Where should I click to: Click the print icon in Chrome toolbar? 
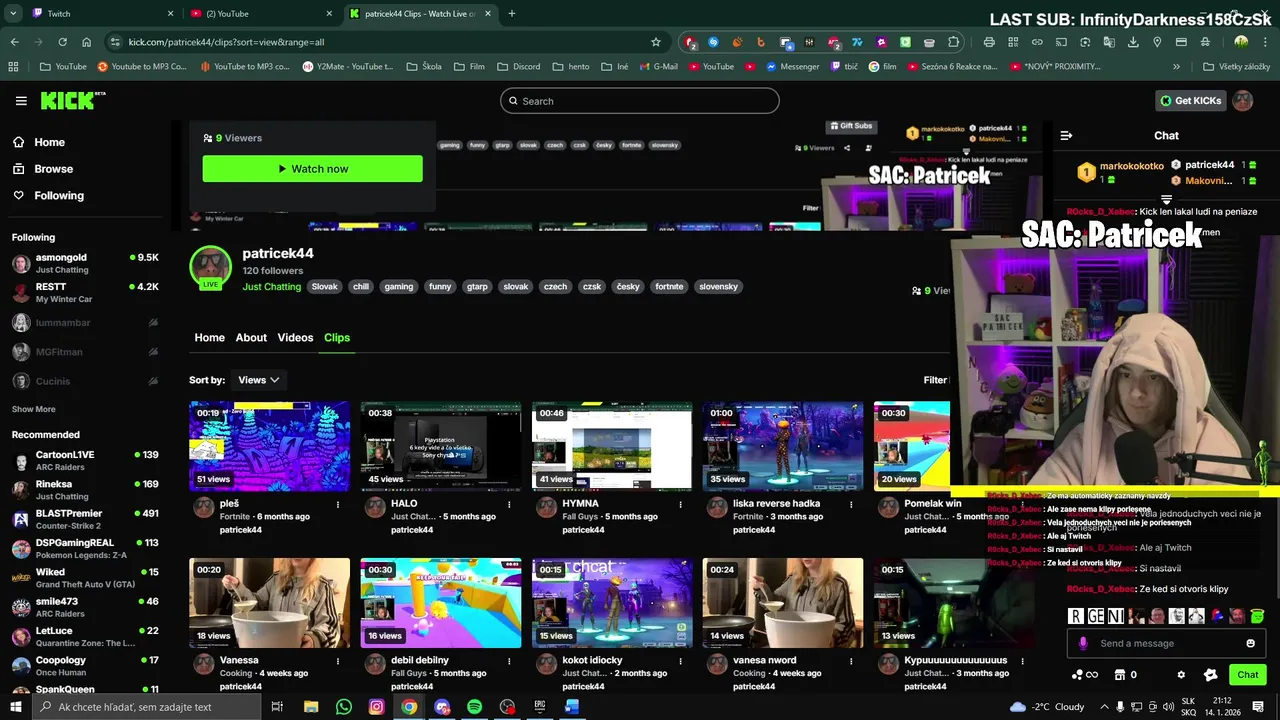pos(989,42)
